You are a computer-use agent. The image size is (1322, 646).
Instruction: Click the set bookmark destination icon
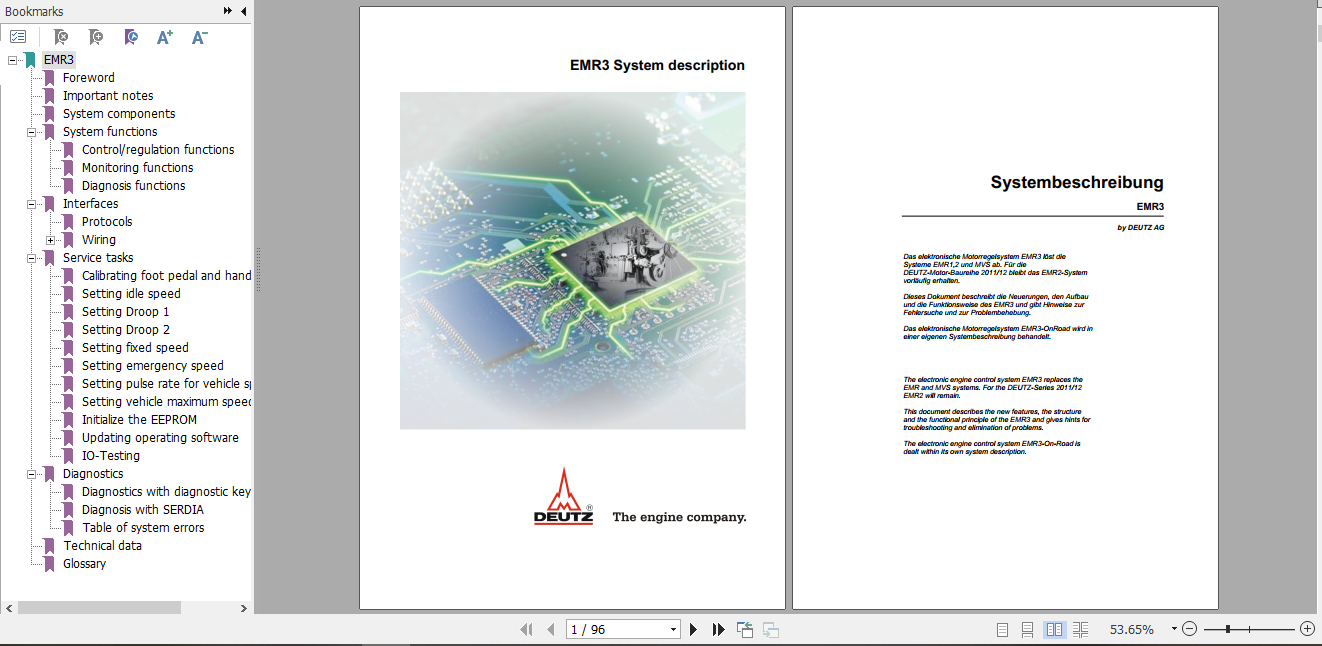(131, 36)
